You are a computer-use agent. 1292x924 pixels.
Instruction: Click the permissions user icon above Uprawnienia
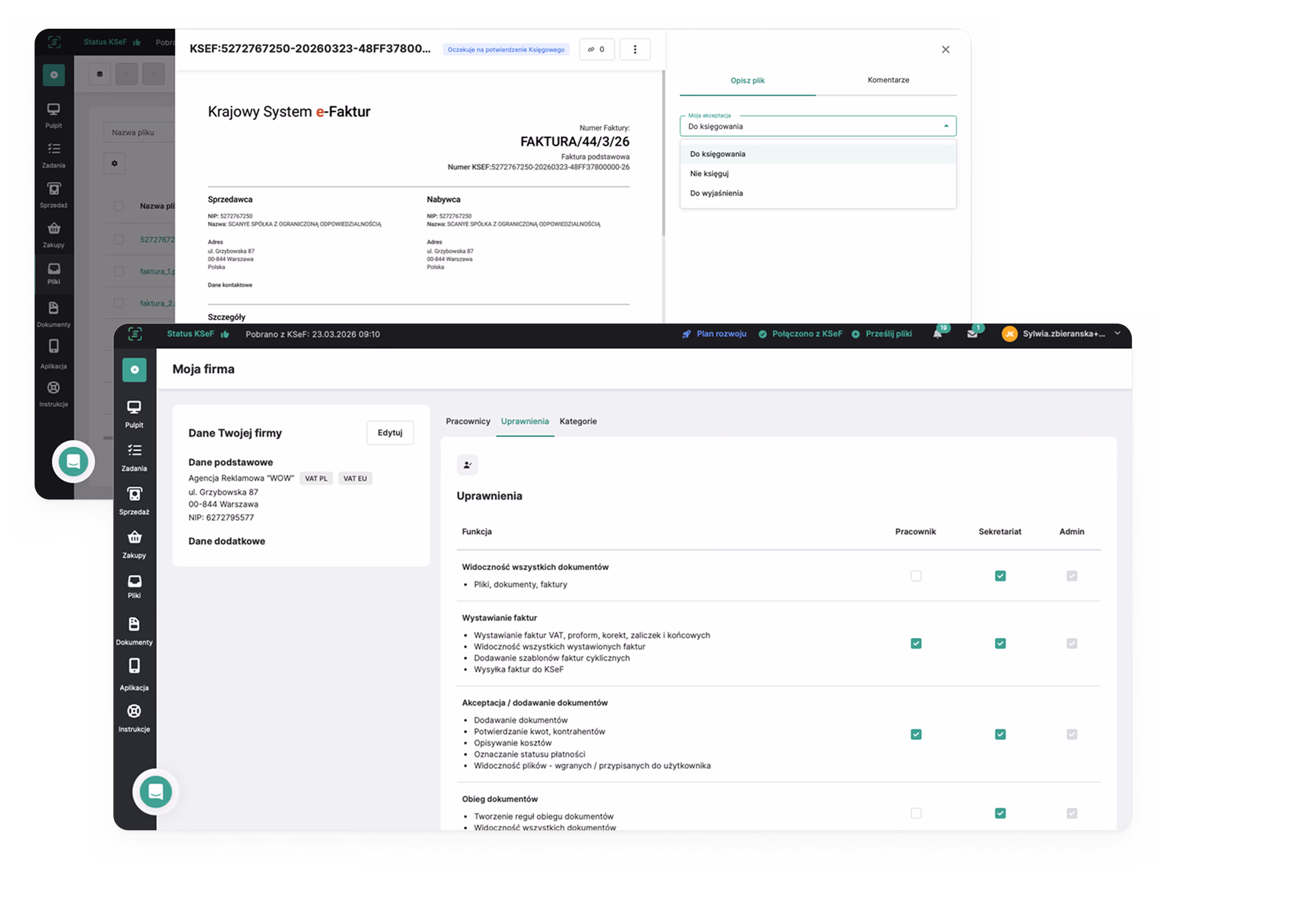467,465
